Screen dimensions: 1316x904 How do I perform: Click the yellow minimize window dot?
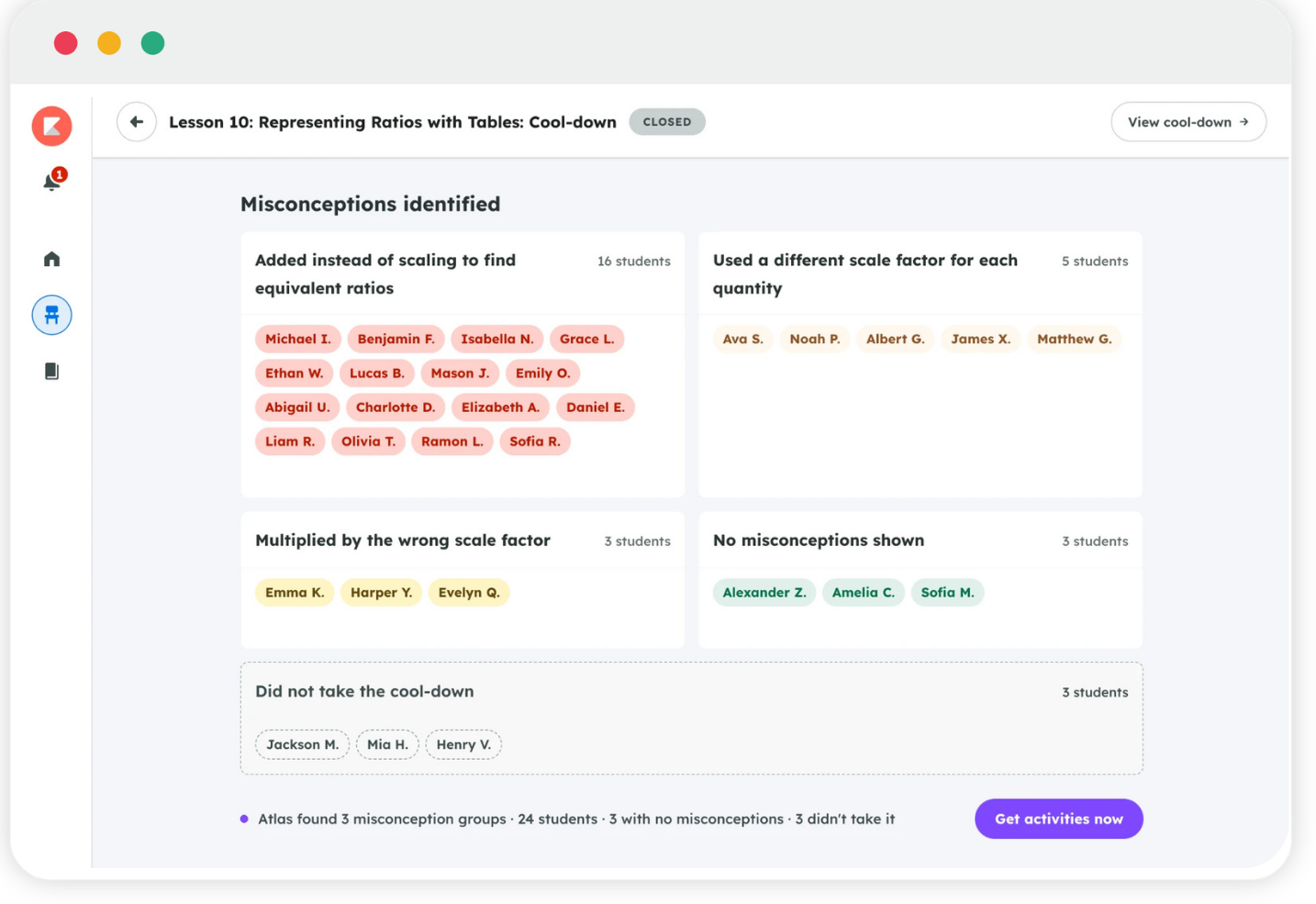click(109, 43)
